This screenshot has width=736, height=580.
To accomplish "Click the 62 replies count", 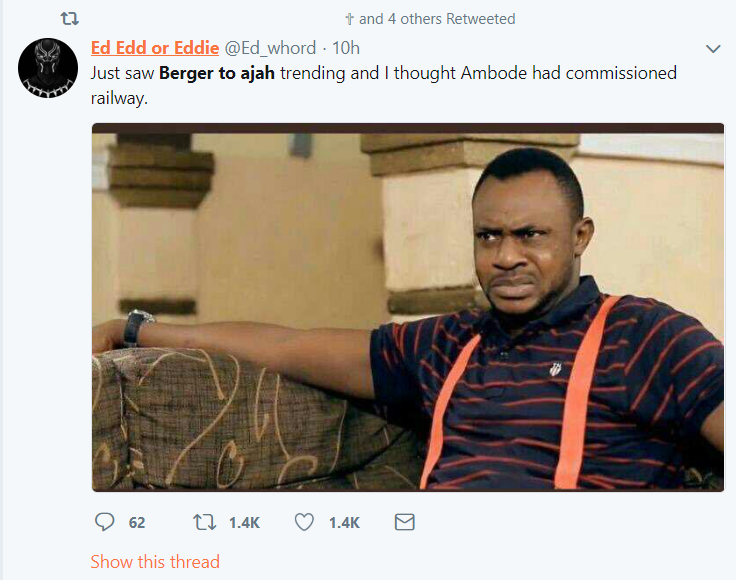I will (x=137, y=523).
